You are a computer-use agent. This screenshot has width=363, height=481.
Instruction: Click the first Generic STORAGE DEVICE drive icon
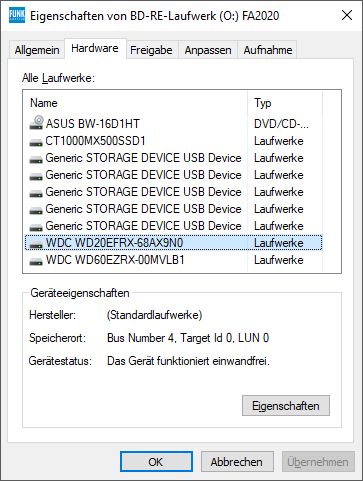click(x=36, y=159)
